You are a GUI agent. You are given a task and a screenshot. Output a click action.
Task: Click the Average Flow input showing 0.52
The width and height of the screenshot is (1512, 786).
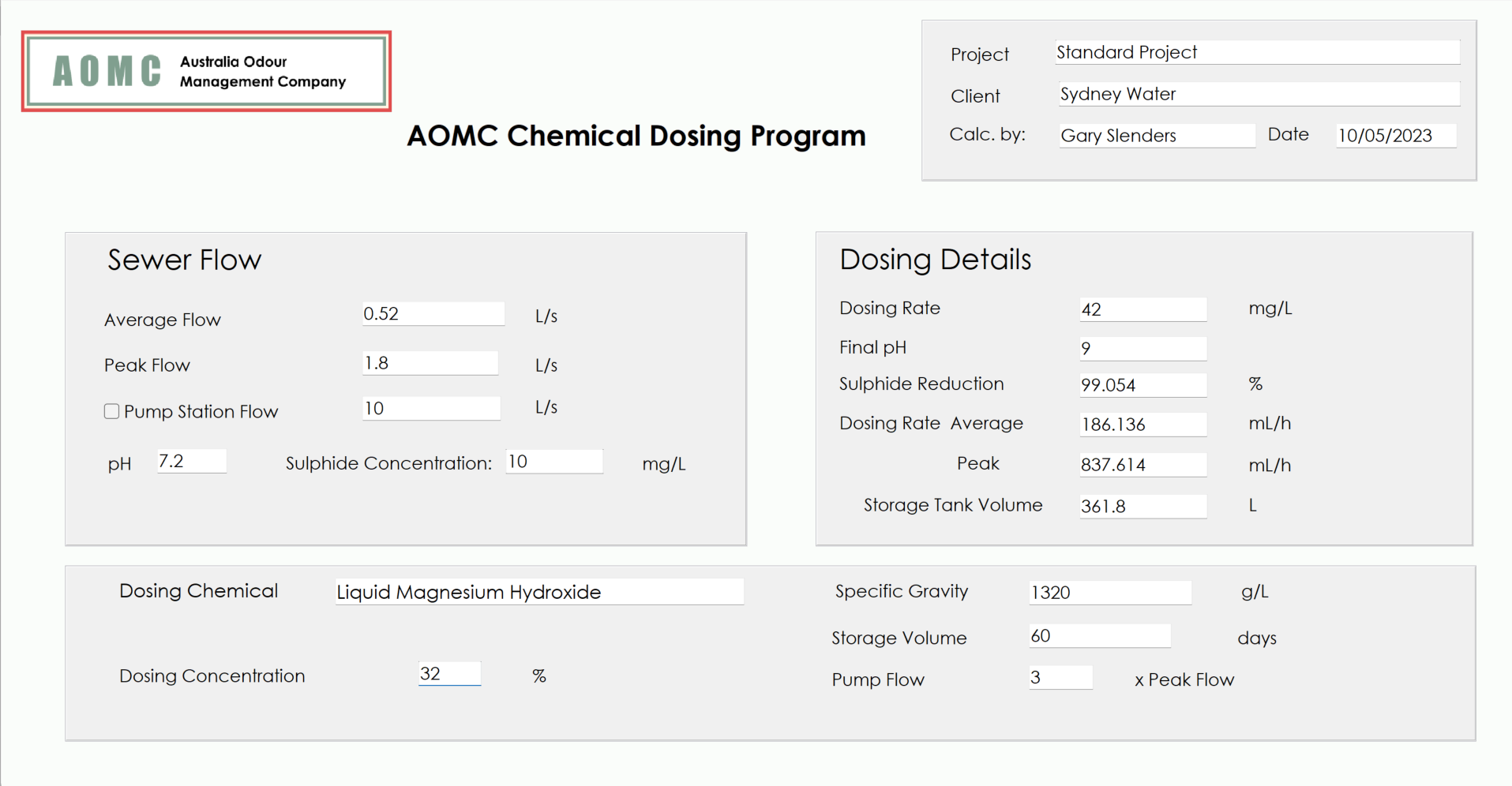433,313
